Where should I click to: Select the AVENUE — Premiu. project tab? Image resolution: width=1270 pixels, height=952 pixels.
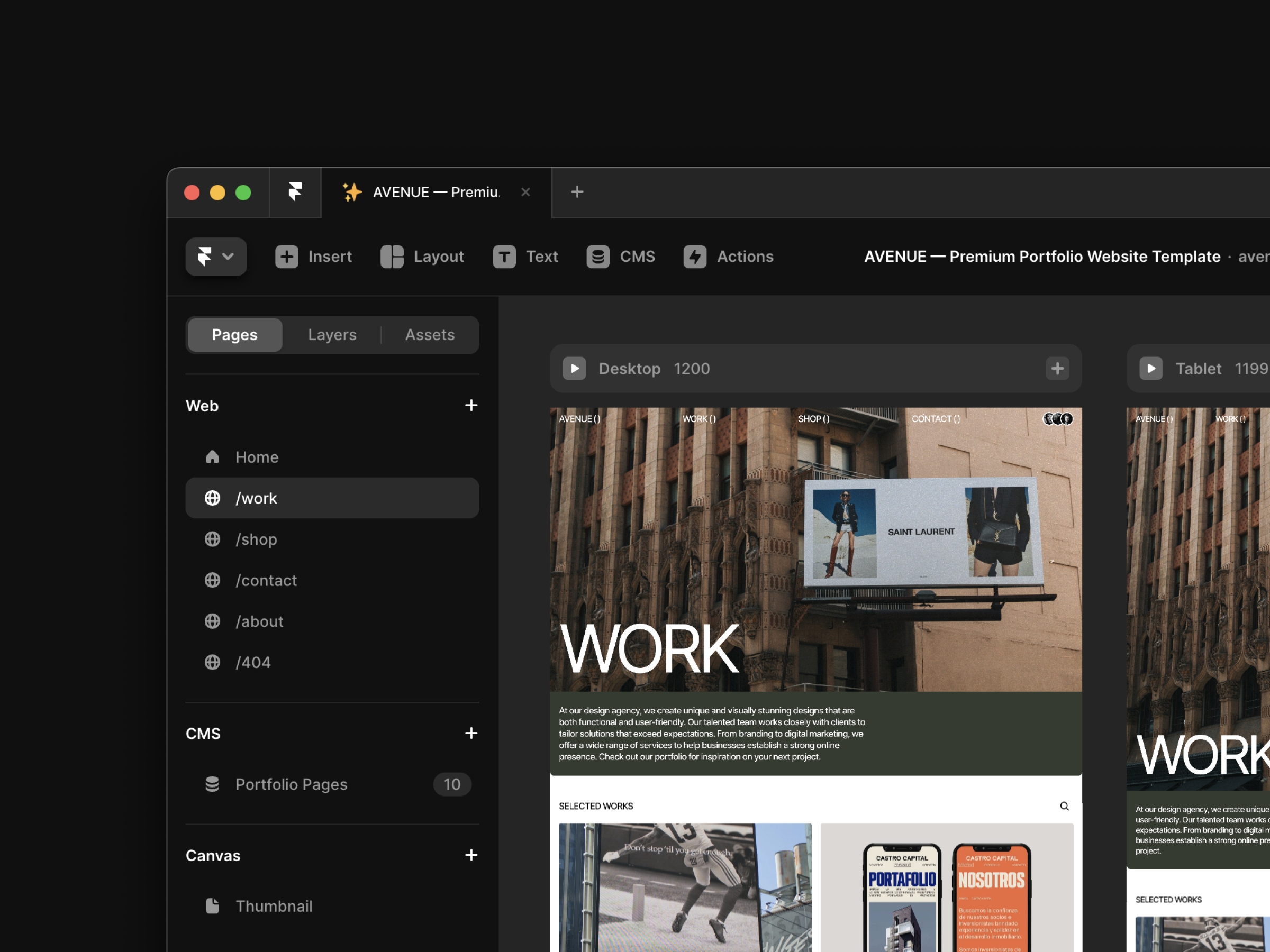pos(437,192)
